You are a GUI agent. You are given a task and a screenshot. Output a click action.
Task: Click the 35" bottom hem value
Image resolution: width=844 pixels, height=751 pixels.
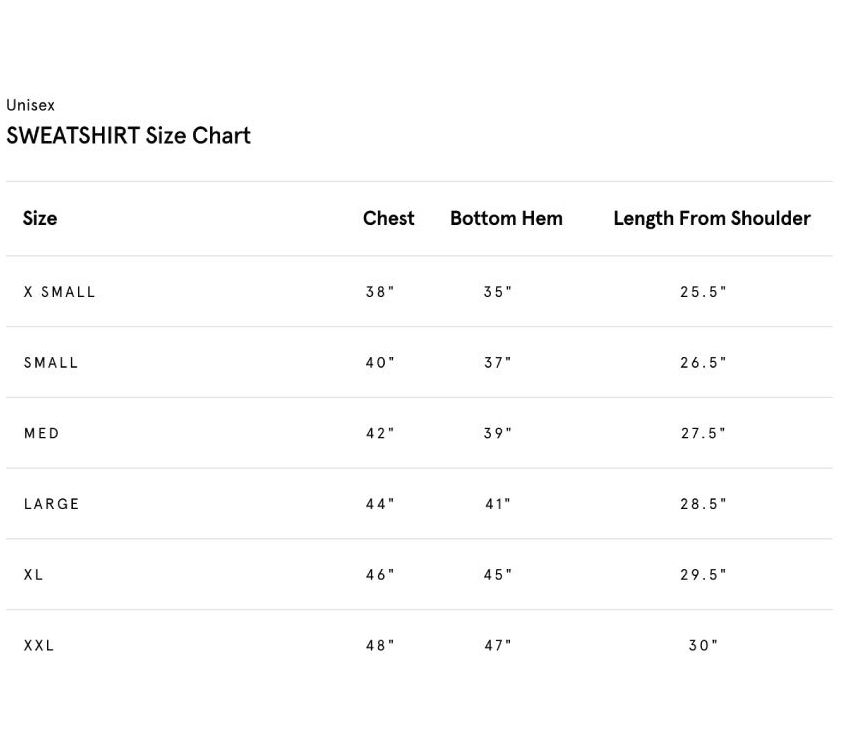click(x=497, y=292)
